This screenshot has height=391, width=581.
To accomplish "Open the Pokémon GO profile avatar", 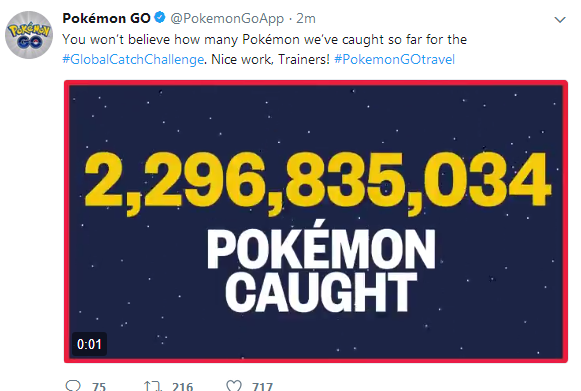I will (x=29, y=35).
